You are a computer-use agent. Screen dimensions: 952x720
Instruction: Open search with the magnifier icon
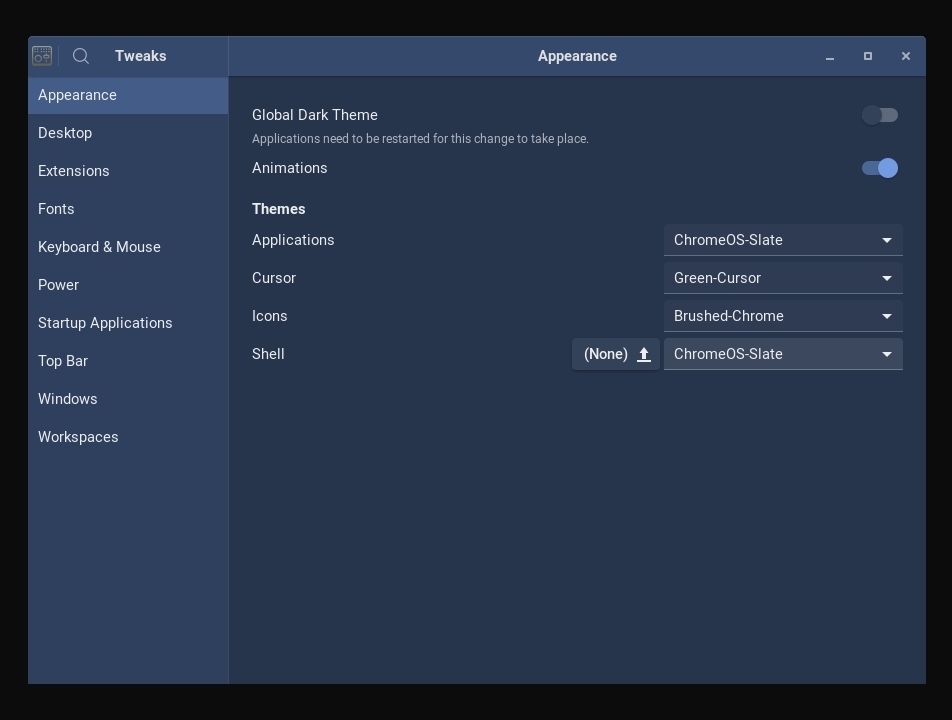click(81, 56)
